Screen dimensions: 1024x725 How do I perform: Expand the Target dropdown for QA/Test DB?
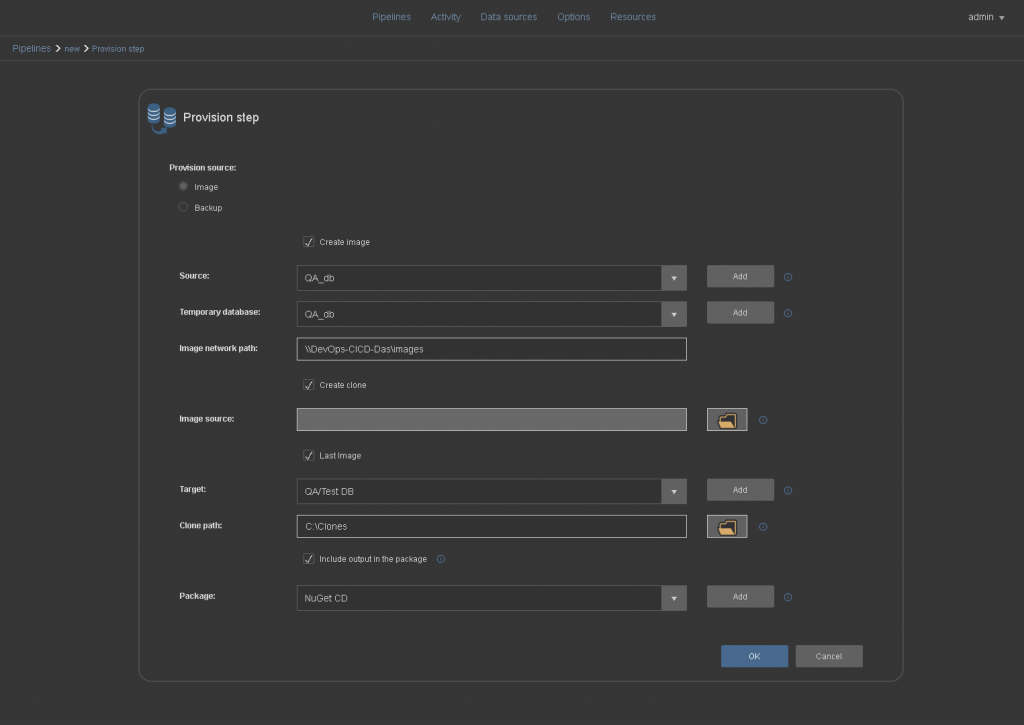tap(674, 490)
